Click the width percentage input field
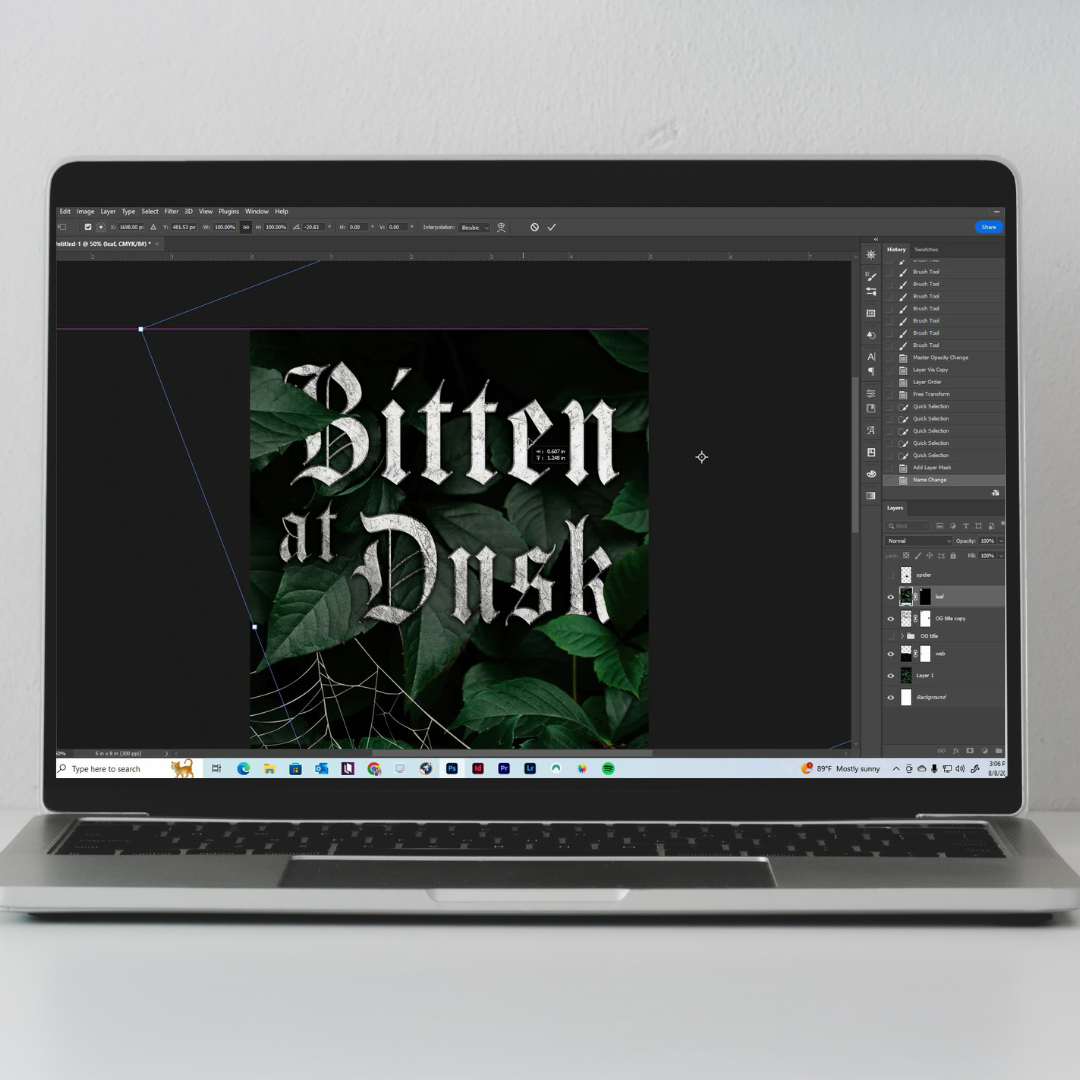 pos(225,227)
